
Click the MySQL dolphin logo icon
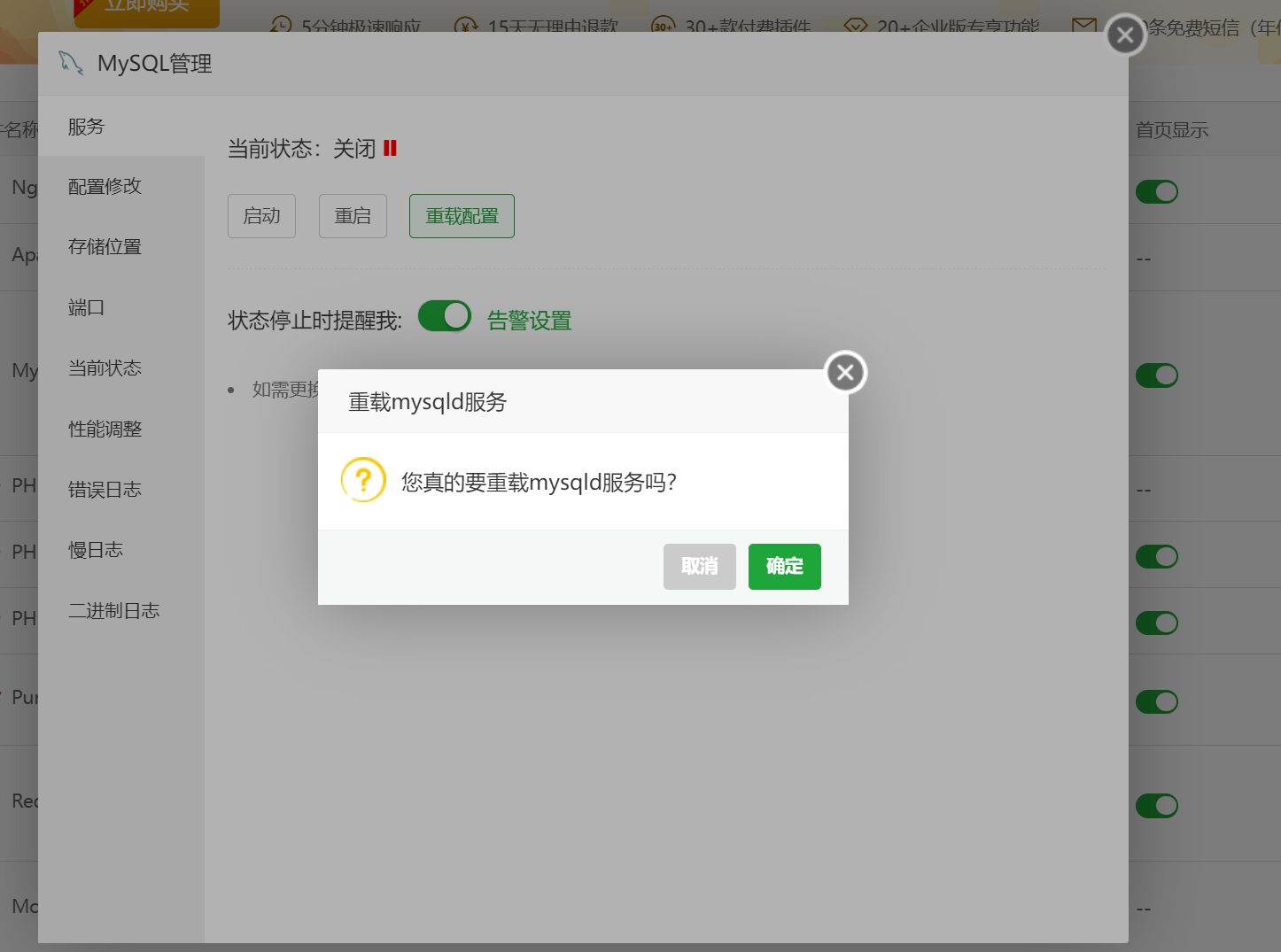pos(71,63)
